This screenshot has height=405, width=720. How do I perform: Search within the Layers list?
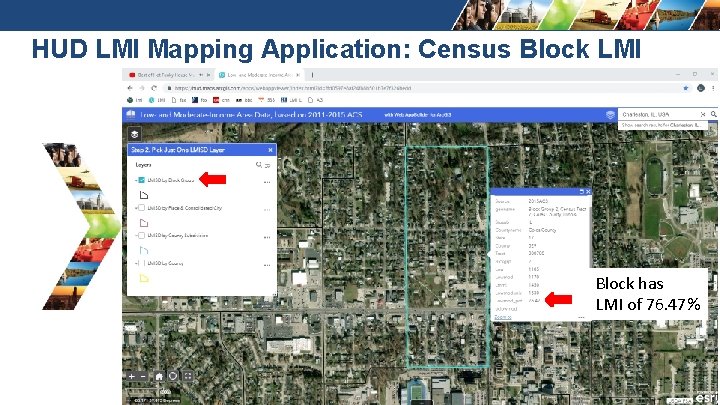[259, 164]
